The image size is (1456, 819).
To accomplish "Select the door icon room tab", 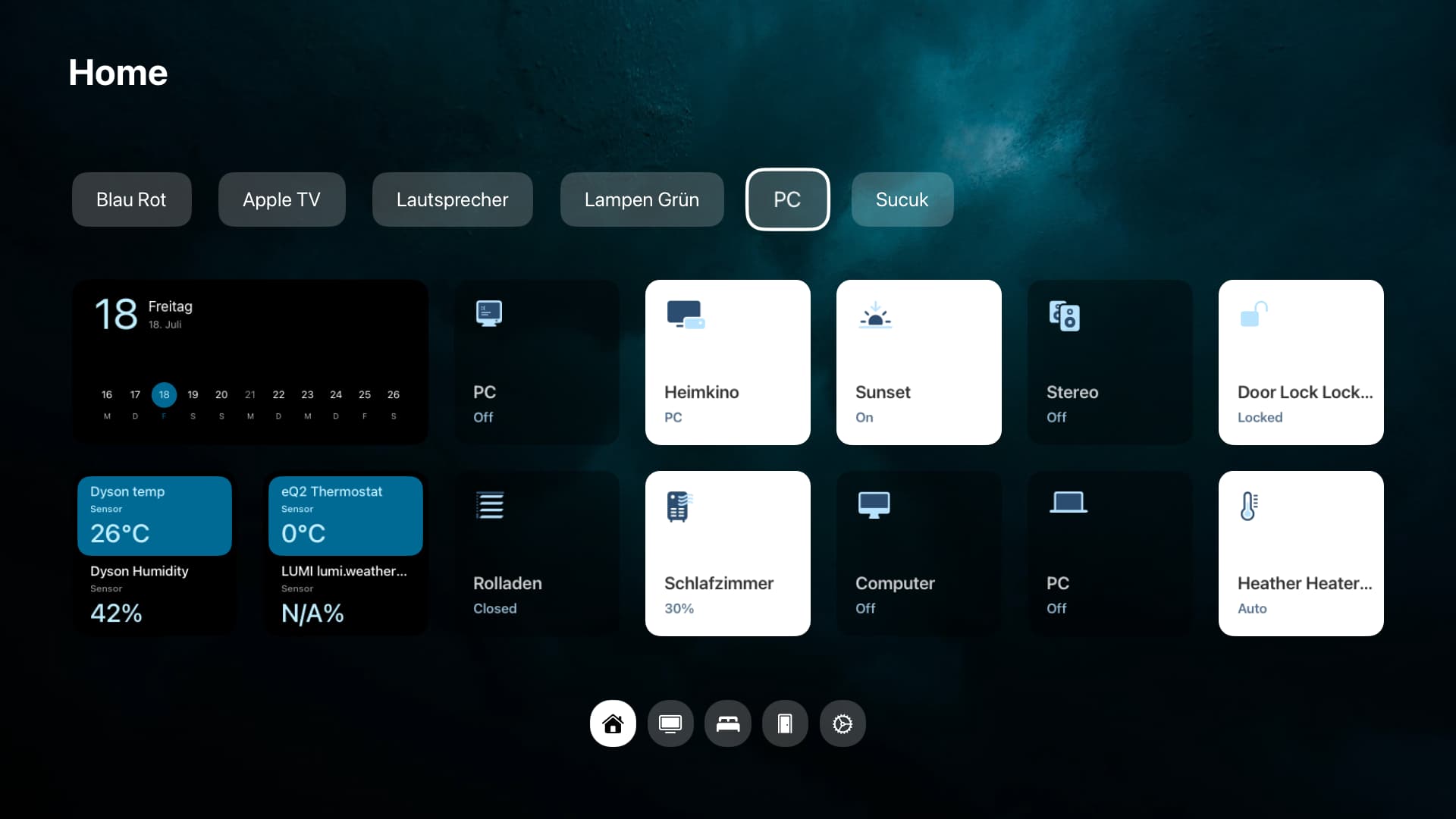I will point(785,723).
